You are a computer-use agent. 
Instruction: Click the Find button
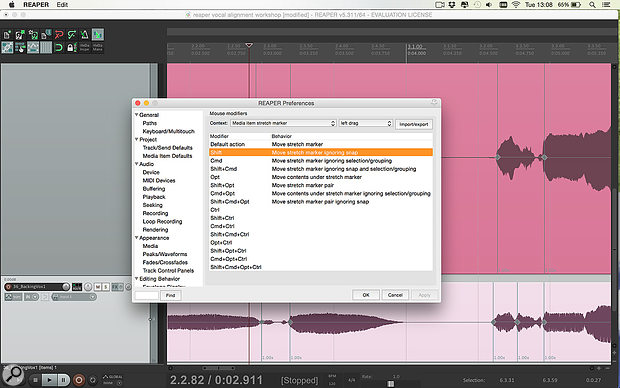[x=170, y=295]
